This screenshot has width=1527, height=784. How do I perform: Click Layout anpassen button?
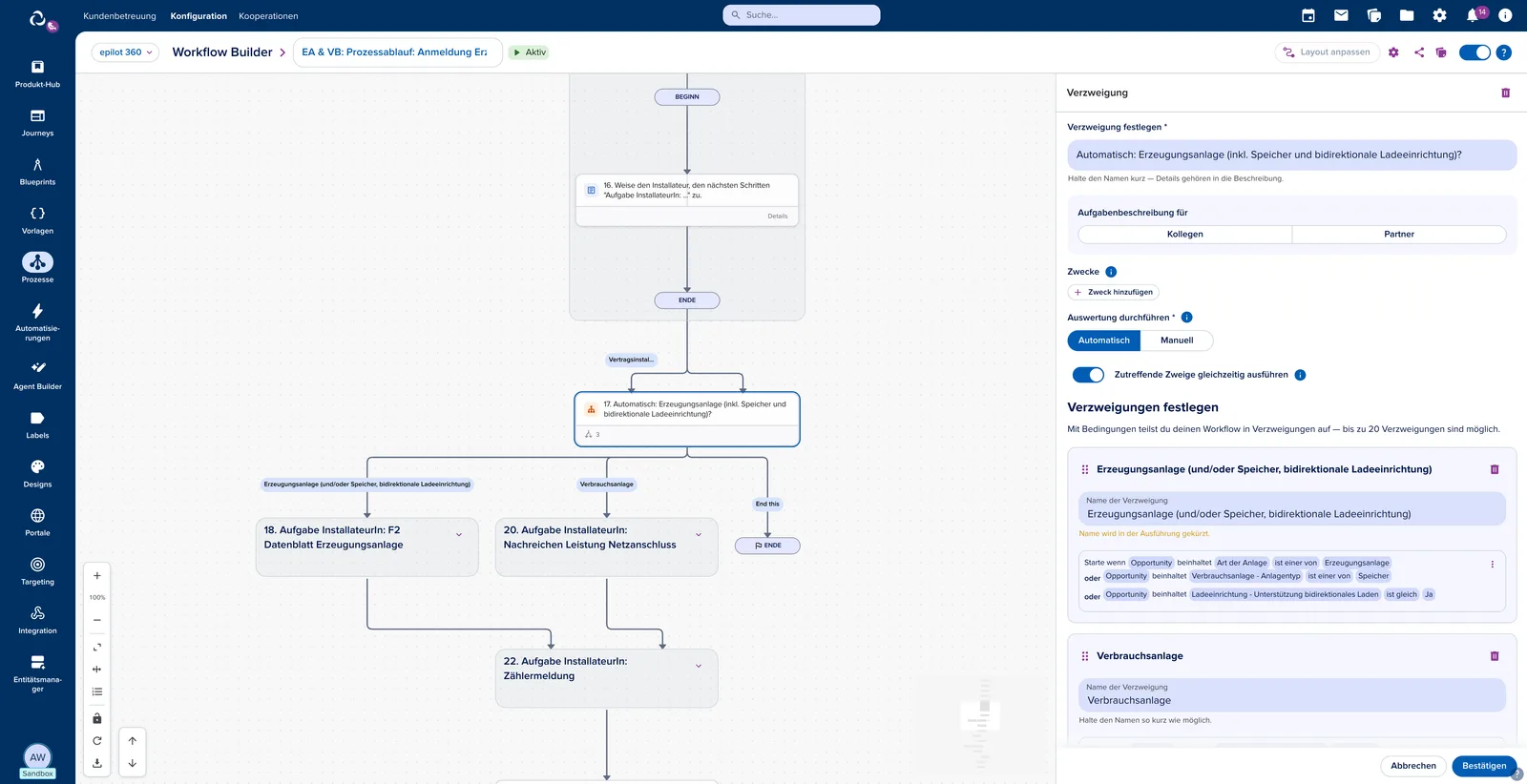coord(1327,52)
